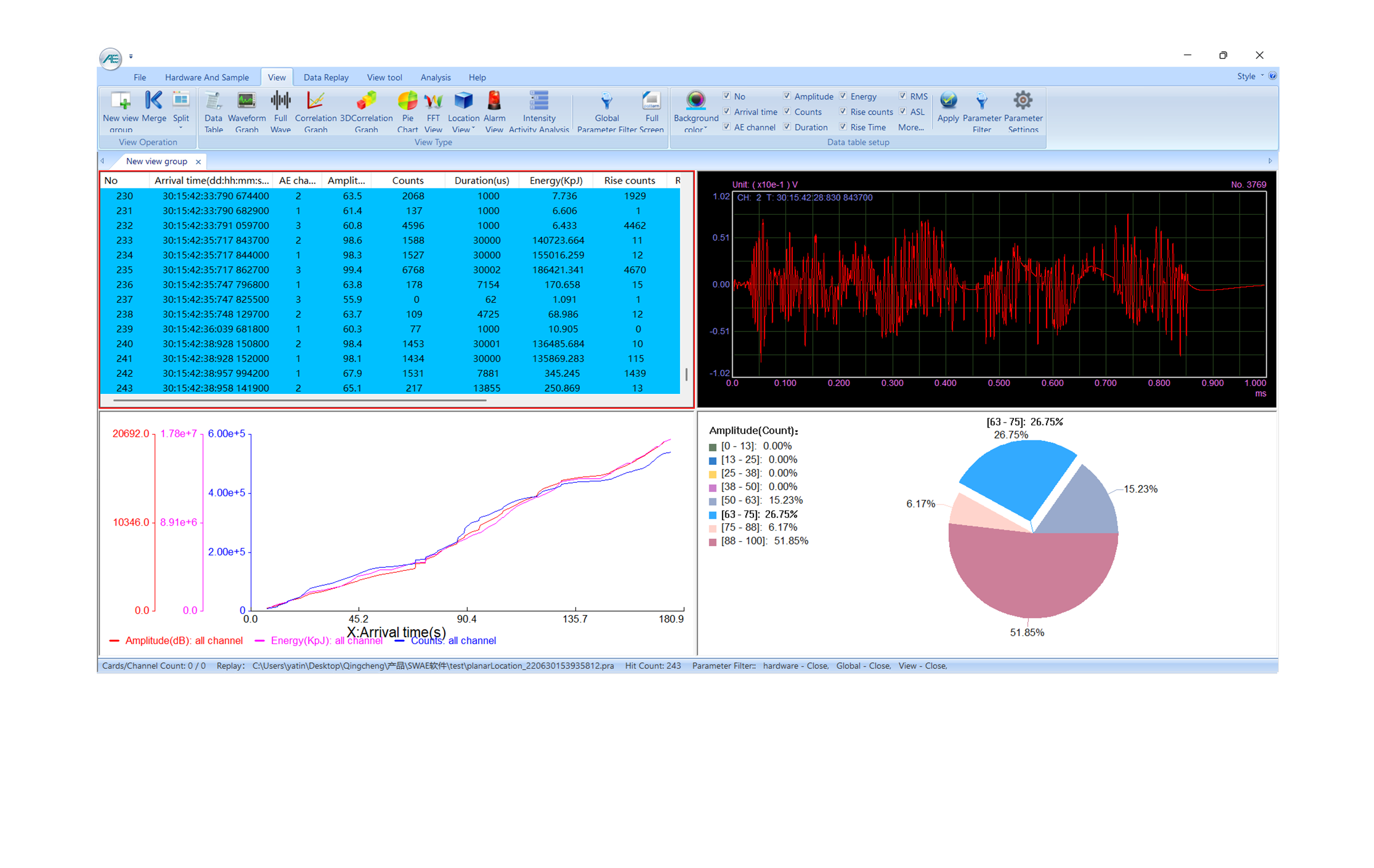Open Parameter Settings gear icon

pyautogui.click(x=1022, y=101)
